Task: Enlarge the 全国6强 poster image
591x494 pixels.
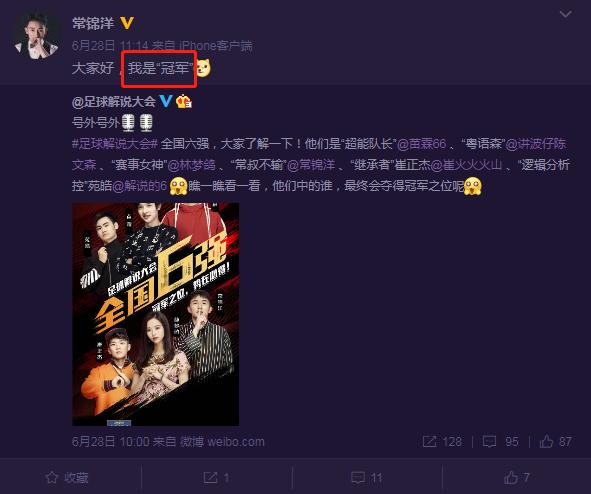Action: pyautogui.click(x=155, y=314)
